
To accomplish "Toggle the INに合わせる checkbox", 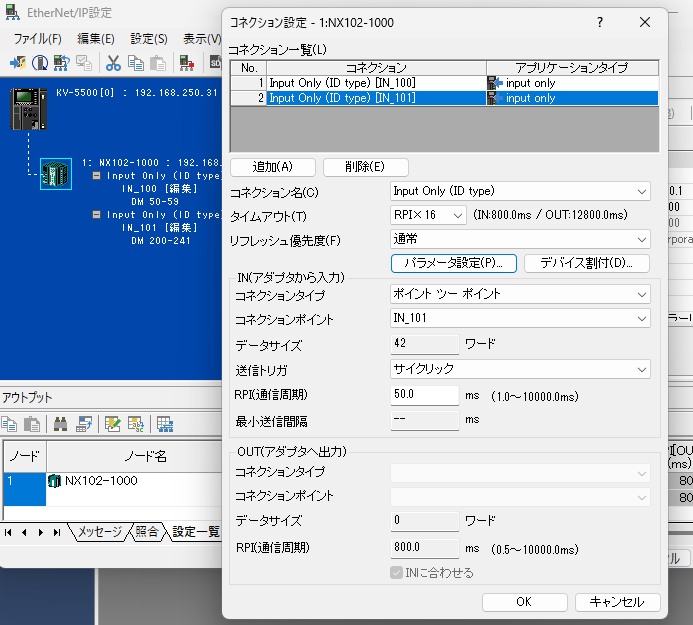I will pyautogui.click(x=398, y=573).
